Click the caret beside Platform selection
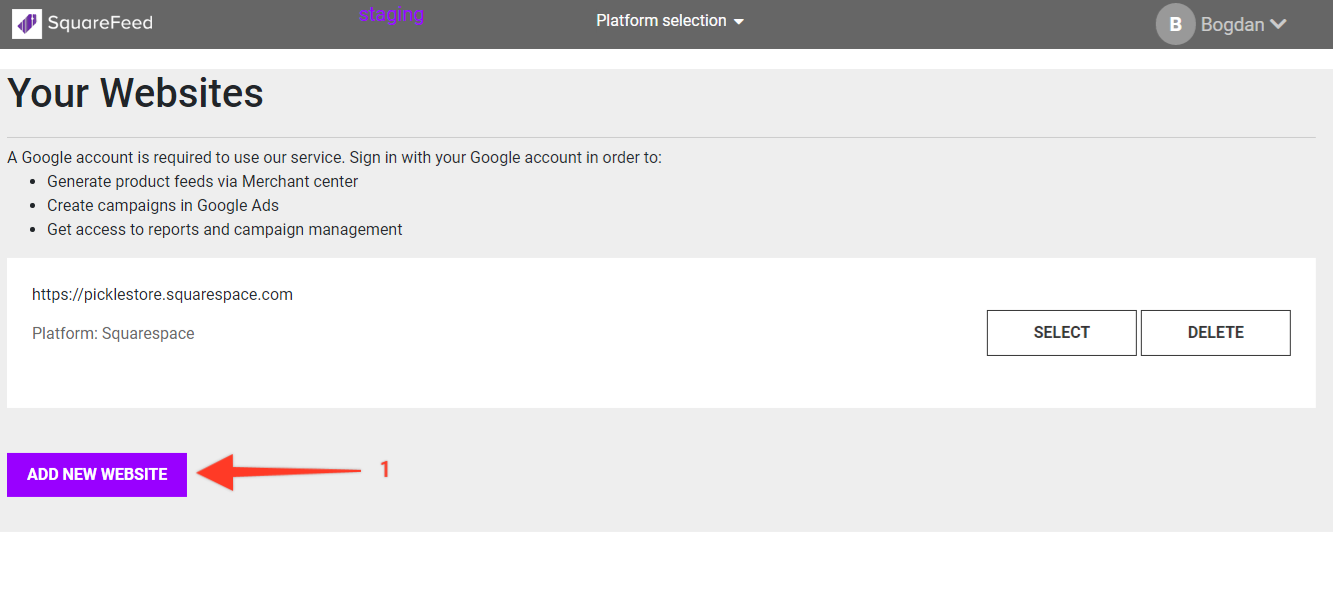This screenshot has width=1333, height=594. [x=739, y=22]
